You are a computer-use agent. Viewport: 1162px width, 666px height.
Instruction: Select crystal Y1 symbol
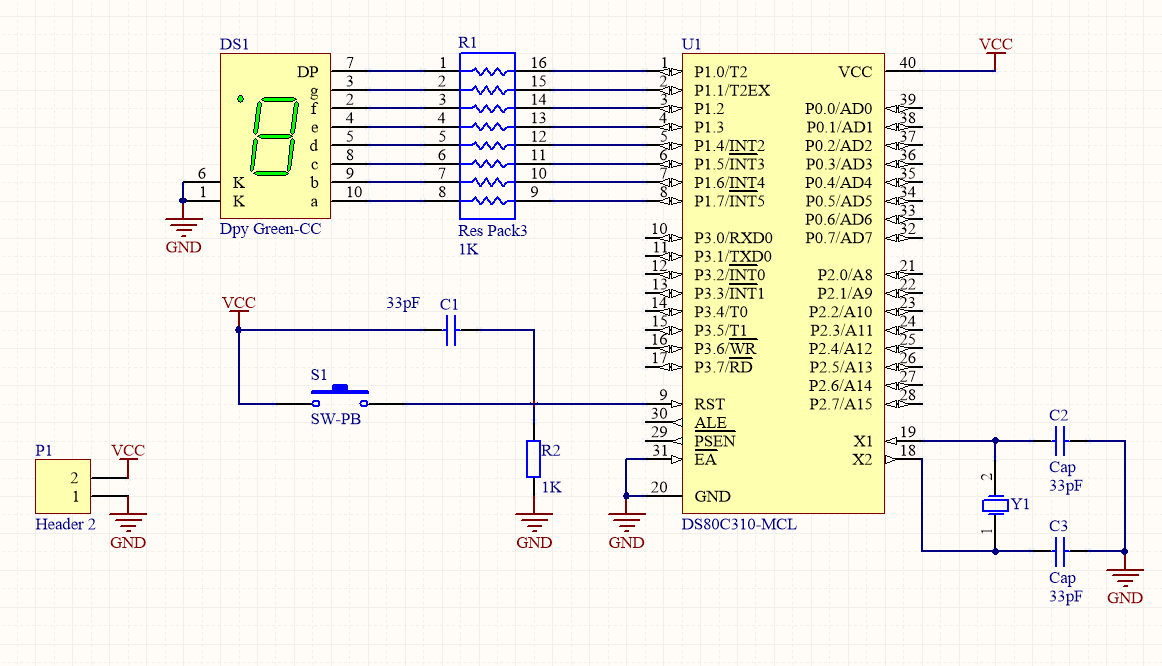(995, 505)
